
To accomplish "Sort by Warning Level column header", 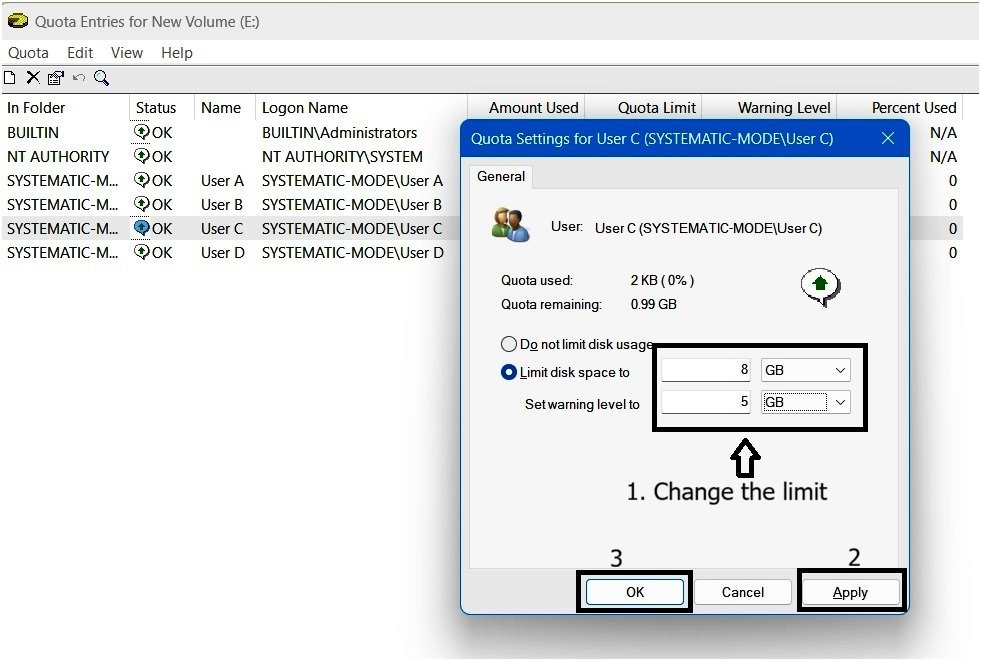I will [x=770, y=108].
